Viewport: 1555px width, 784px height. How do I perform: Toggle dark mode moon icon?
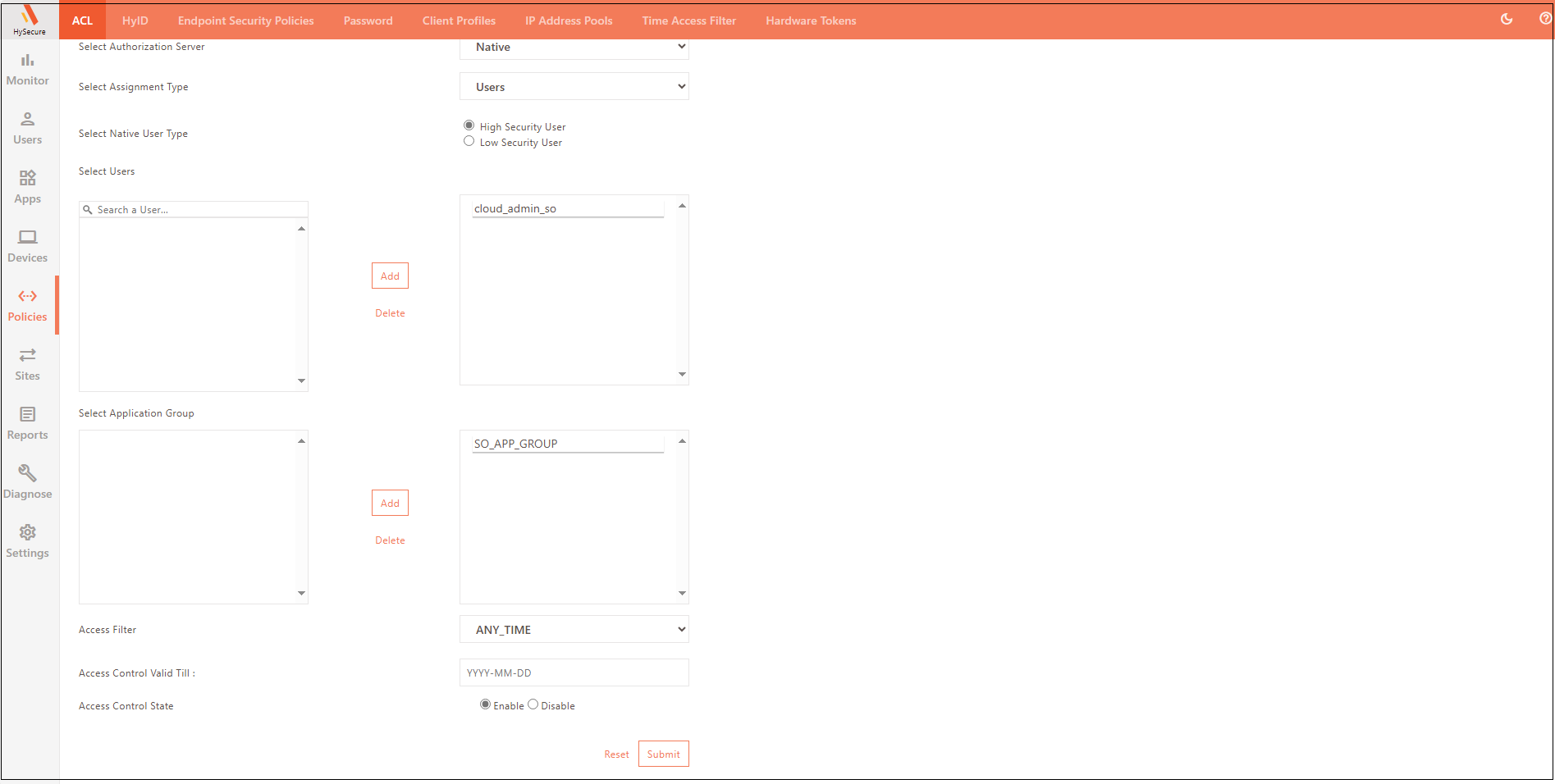(x=1507, y=19)
